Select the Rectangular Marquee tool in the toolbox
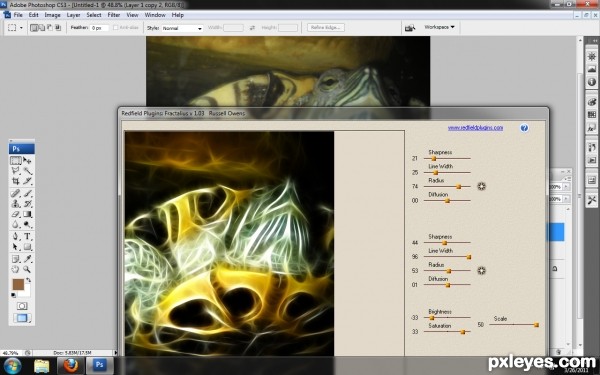 pyautogui.click(x=16, y=160)
